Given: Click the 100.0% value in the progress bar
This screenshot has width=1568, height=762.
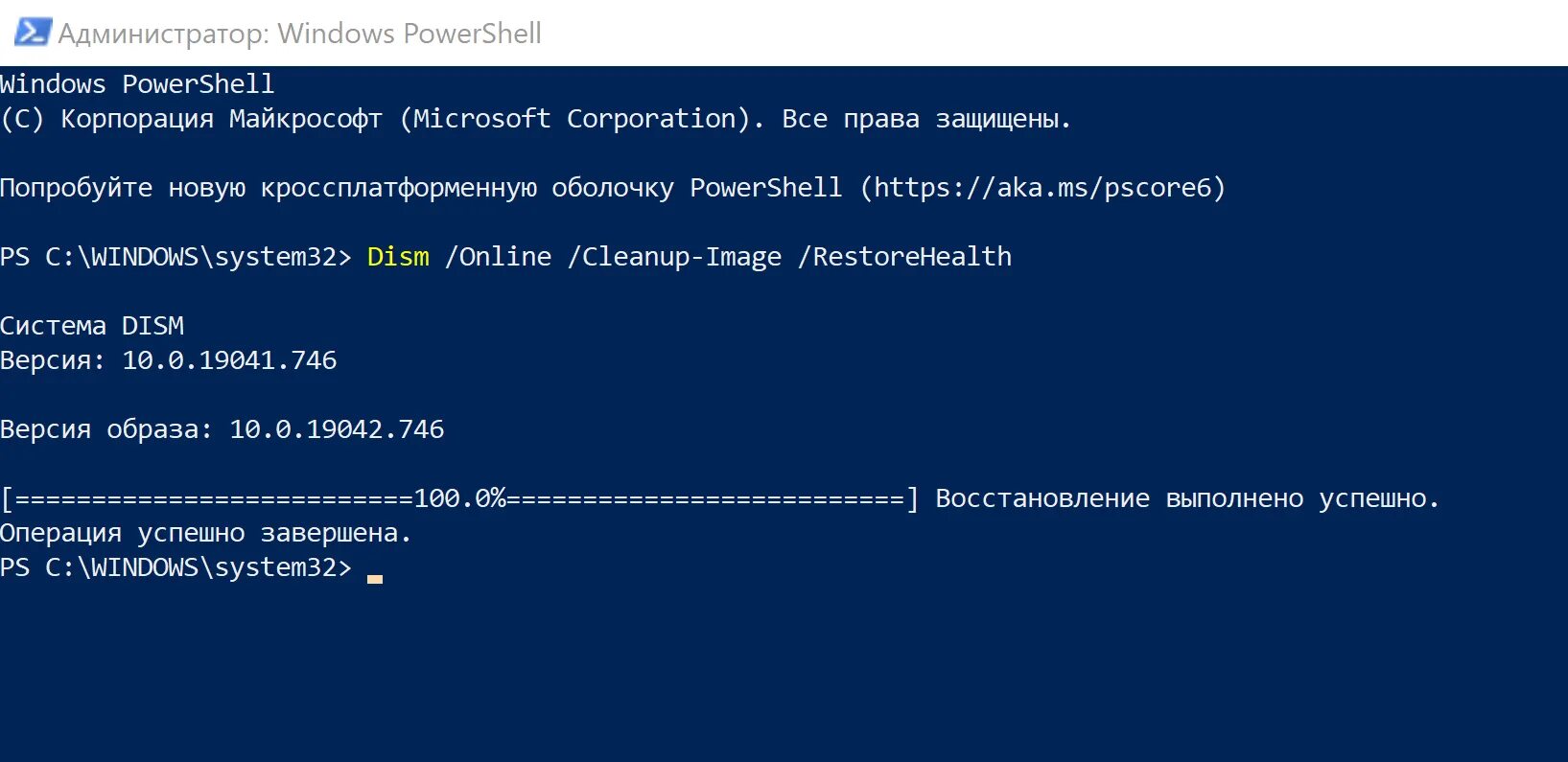Looking at the screenshot, I should click(x=459, y=498).
